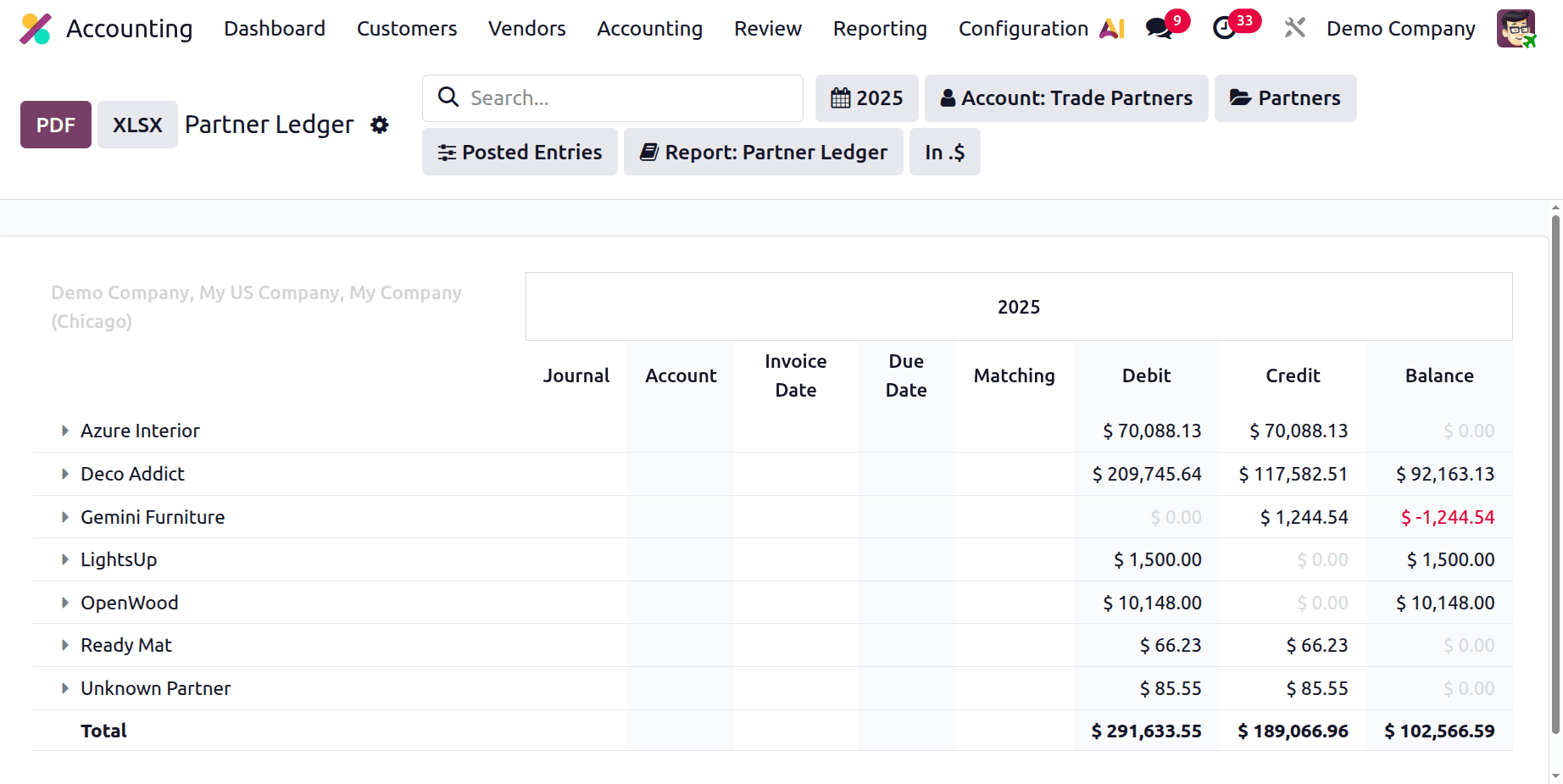Screen dimensions: 1563x784
Task: Focus the Search input field
Action: 613,98
